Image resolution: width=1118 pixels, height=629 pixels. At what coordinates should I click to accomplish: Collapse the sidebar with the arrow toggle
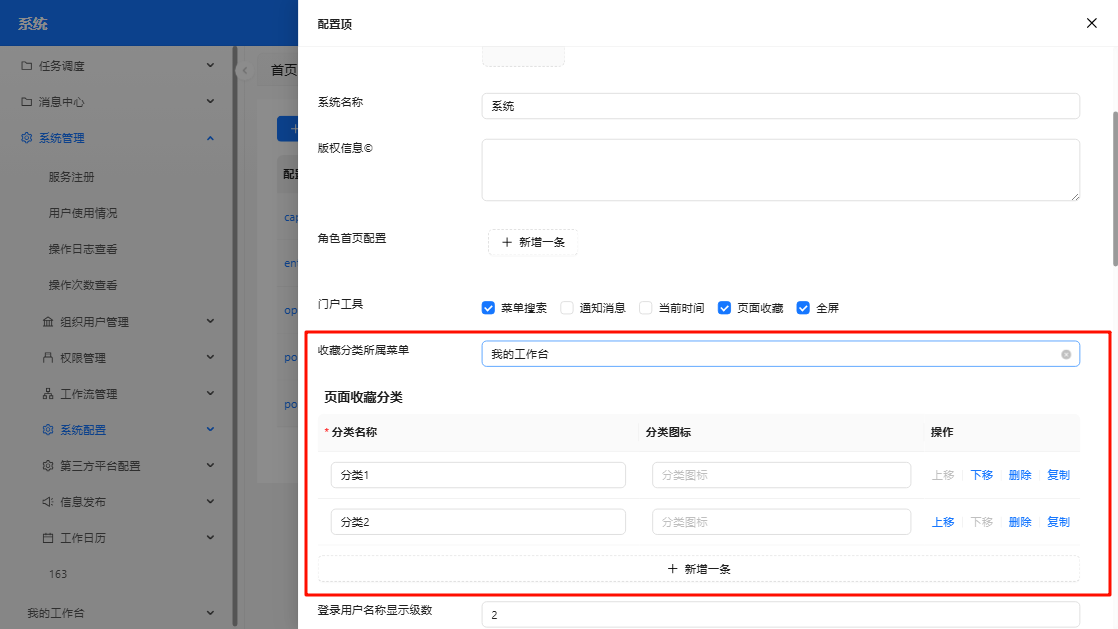[245, 71]
